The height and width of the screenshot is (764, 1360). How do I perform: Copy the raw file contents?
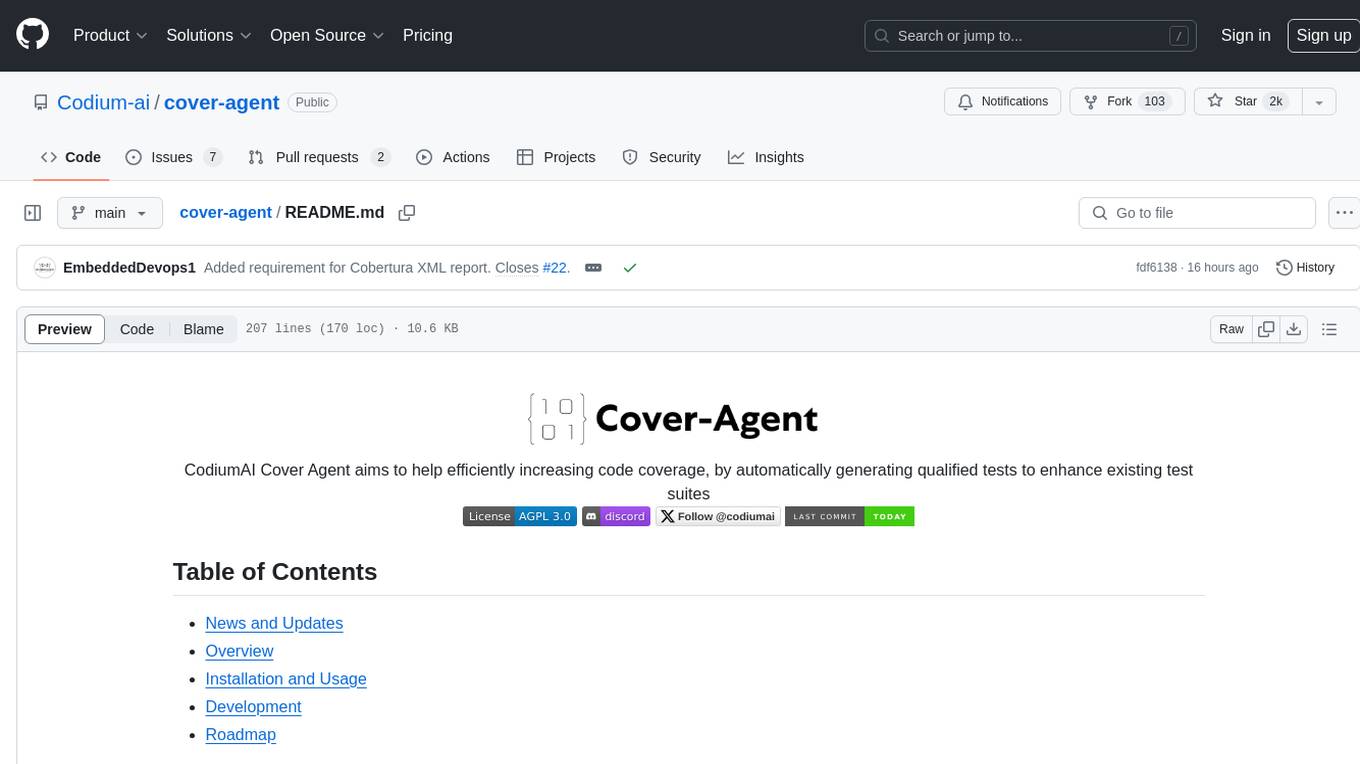1266,329
